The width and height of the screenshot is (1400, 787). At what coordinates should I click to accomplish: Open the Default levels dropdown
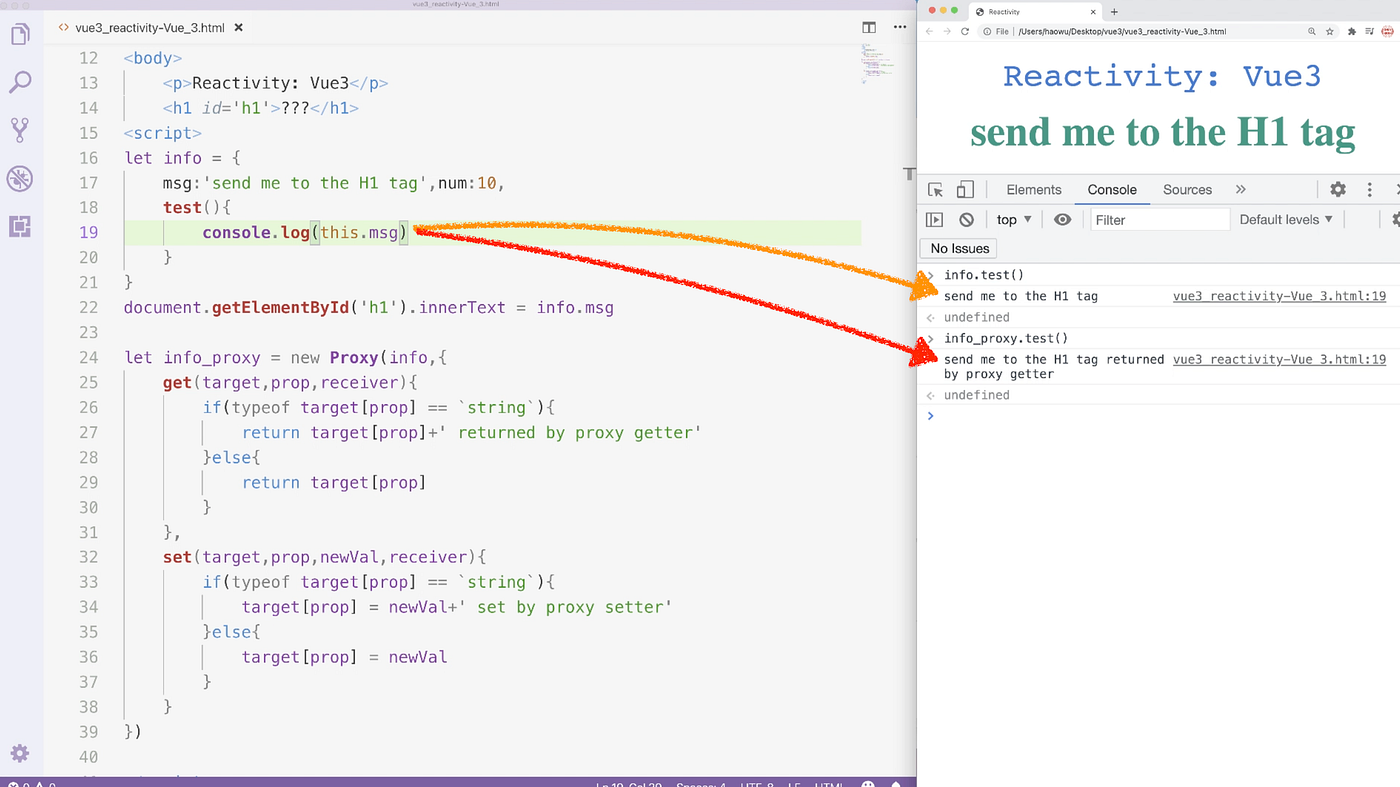(x=1286, y=219)
